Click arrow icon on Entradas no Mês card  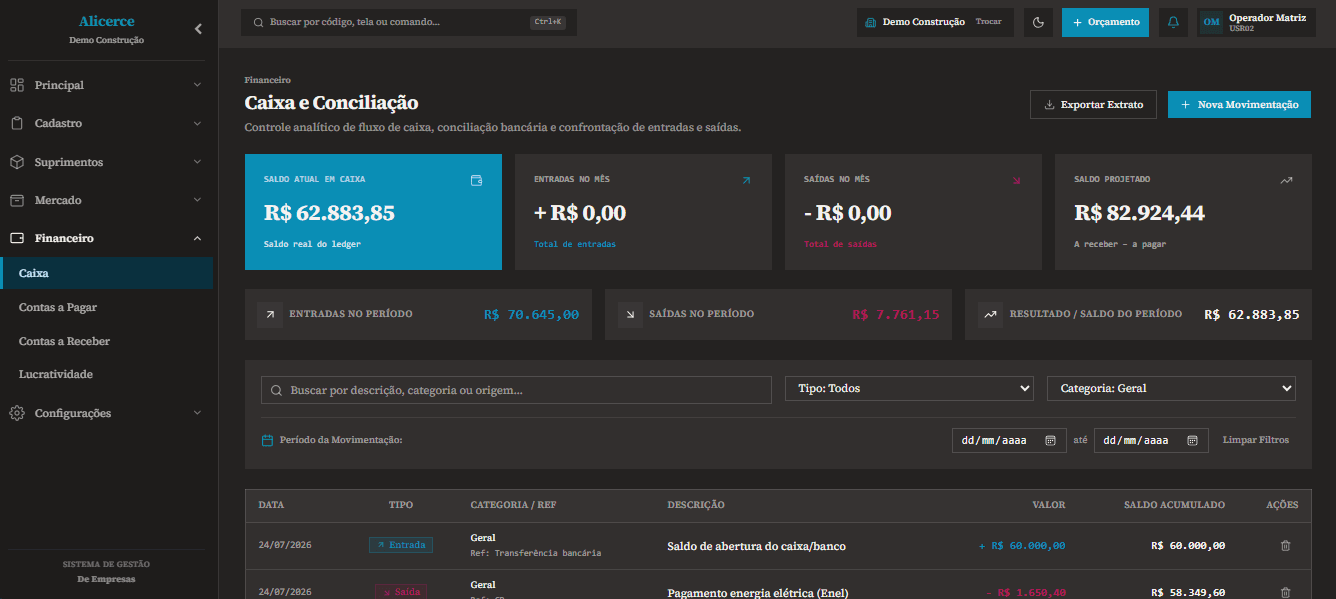click(x=745, y=180)
